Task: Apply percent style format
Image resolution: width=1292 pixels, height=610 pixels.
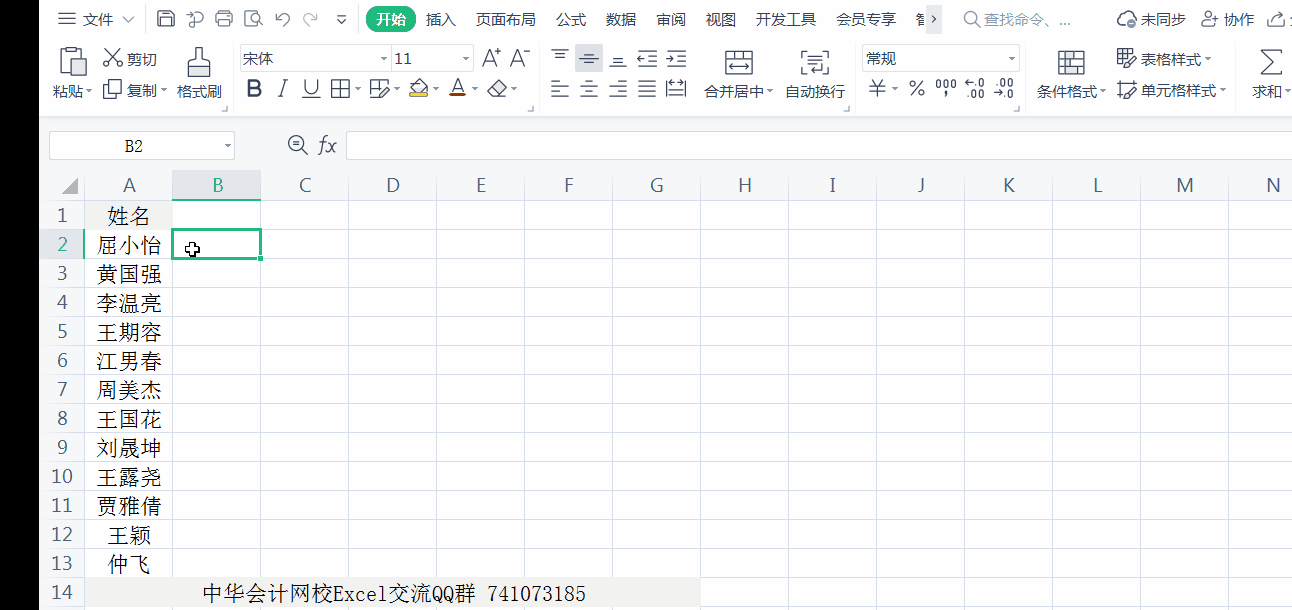Action: pyautogui.click(x=916, y=89)
